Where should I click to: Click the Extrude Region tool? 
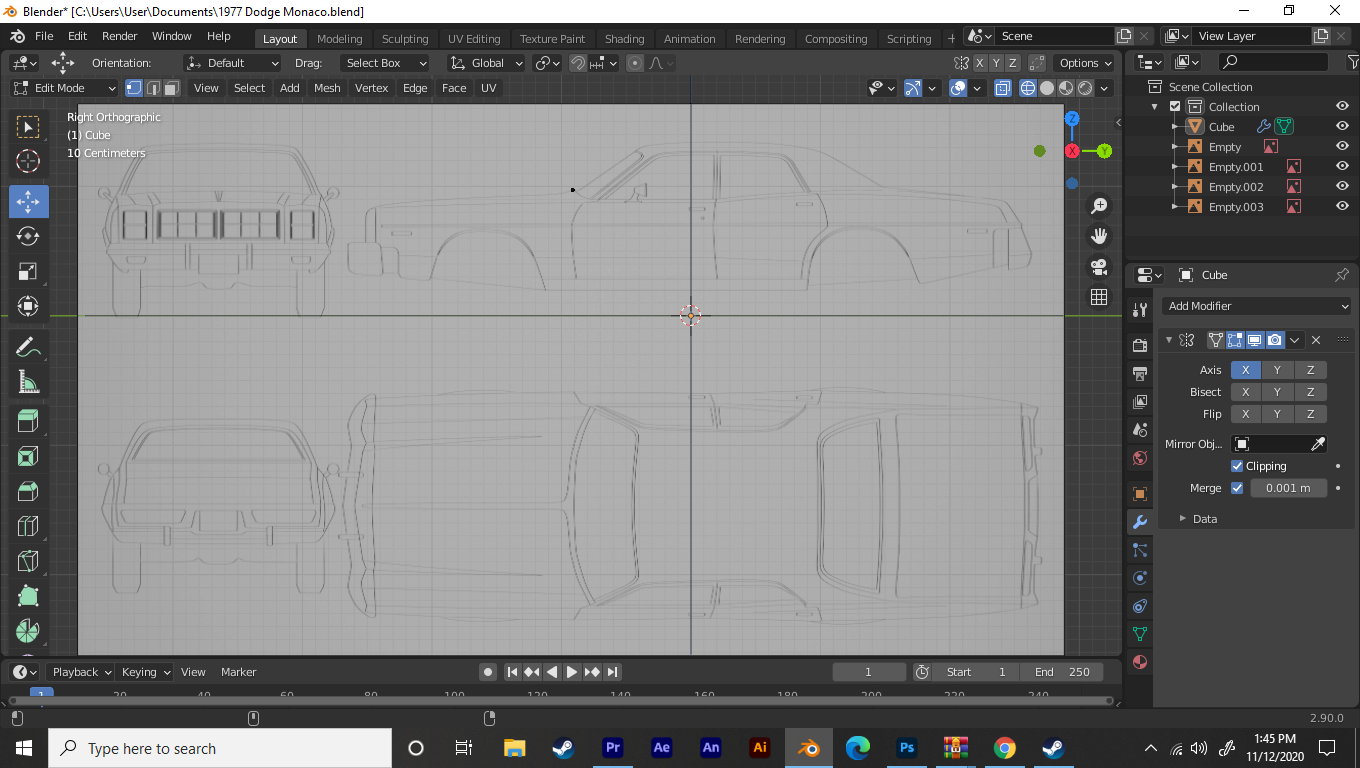click(x=28, y=421)
